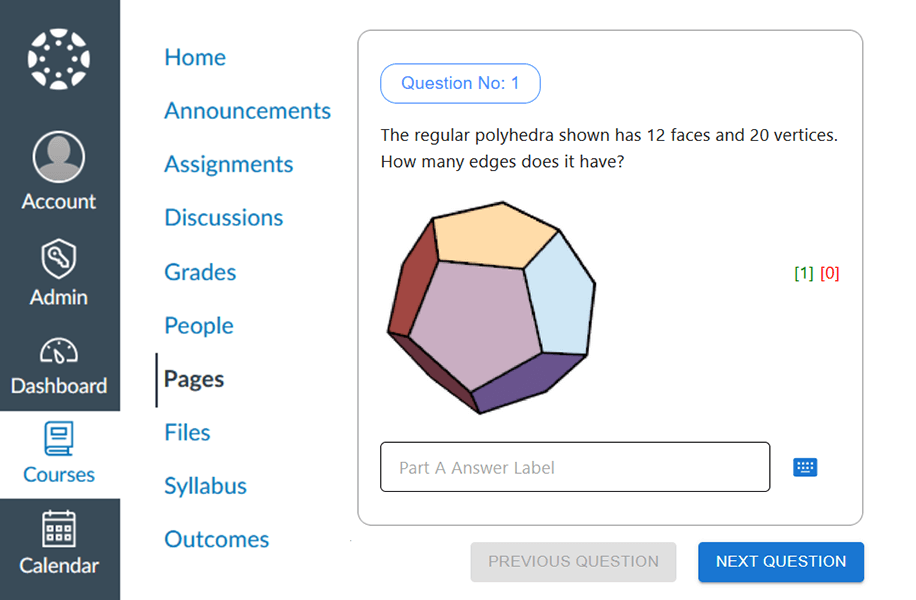Select Pages in course navigation
Viewport: 916px width, 600px height.
(194, 380)
